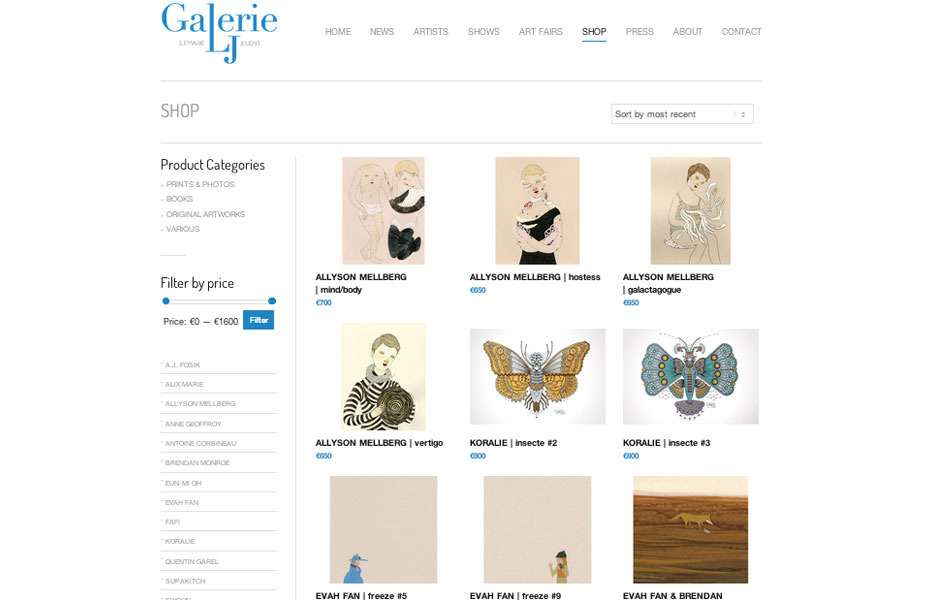
Task: Choose the BOOKS category link
Action: point(179,199)
